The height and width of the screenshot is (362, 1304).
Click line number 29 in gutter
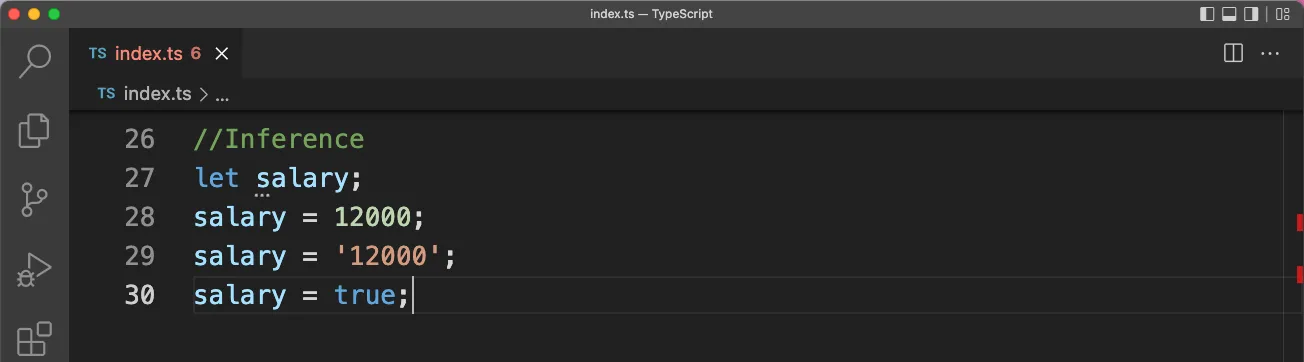coord(140,256)
